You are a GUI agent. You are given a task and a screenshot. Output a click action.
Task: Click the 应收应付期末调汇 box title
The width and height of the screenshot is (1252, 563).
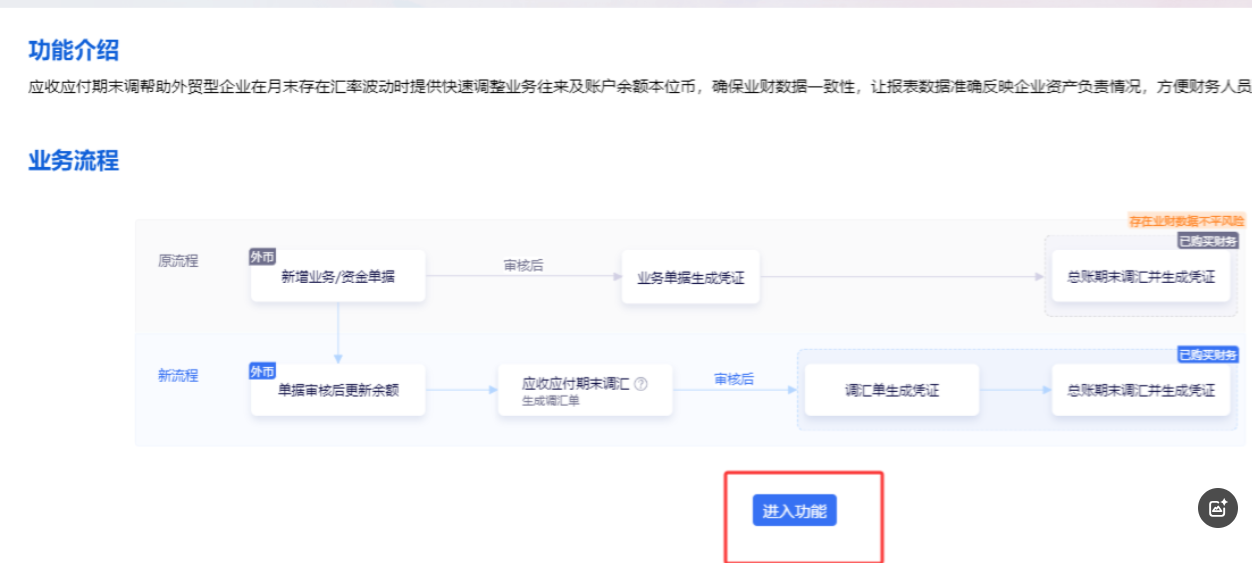click(576, 383)
